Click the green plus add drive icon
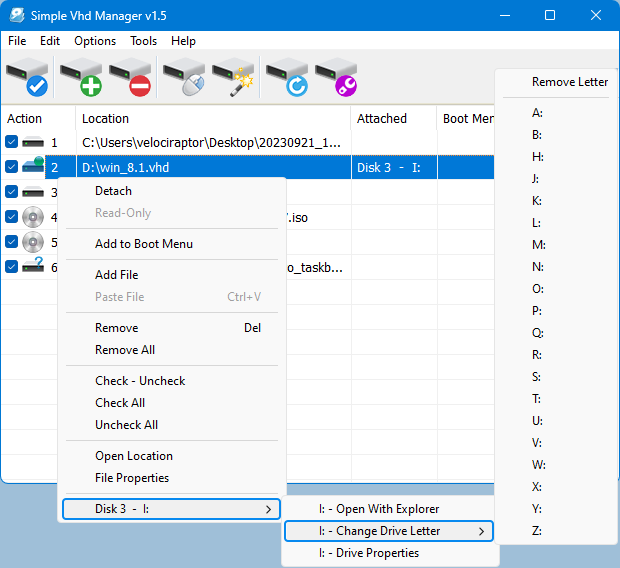This screenshot has width=620, height=568. pyautogui.click(x=80, y=78)
